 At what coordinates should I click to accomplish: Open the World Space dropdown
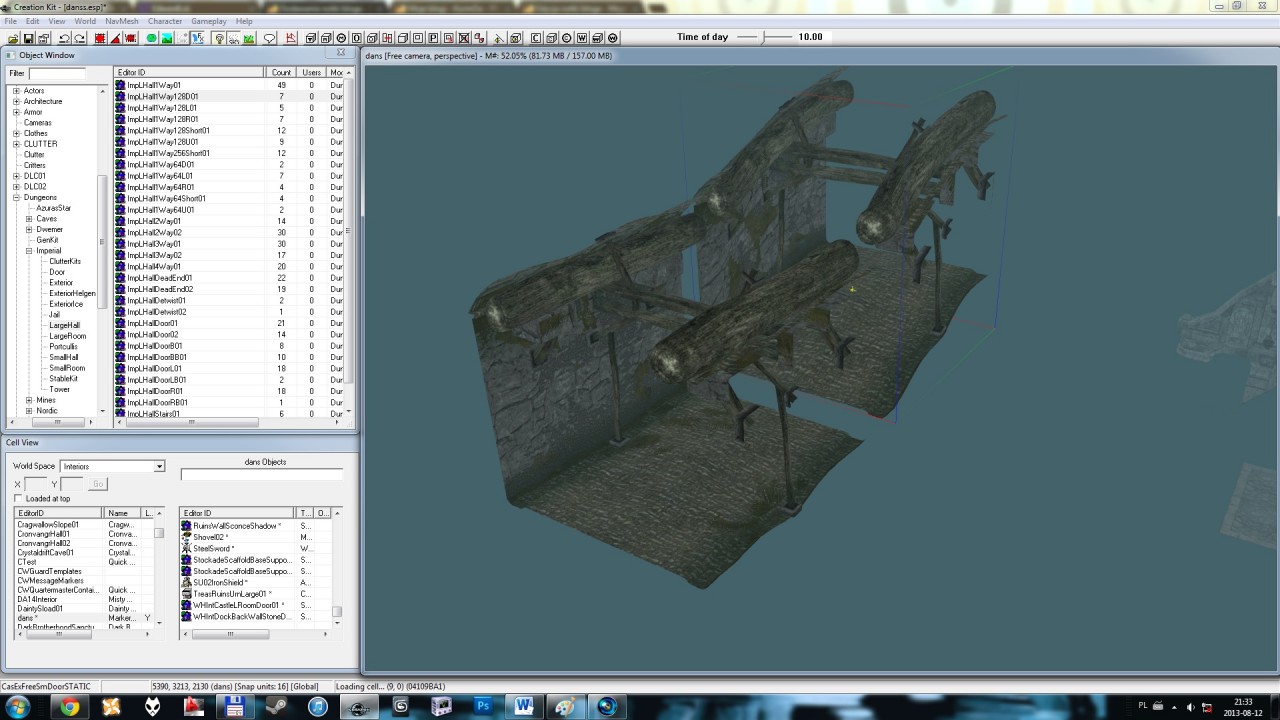point(158,466)
